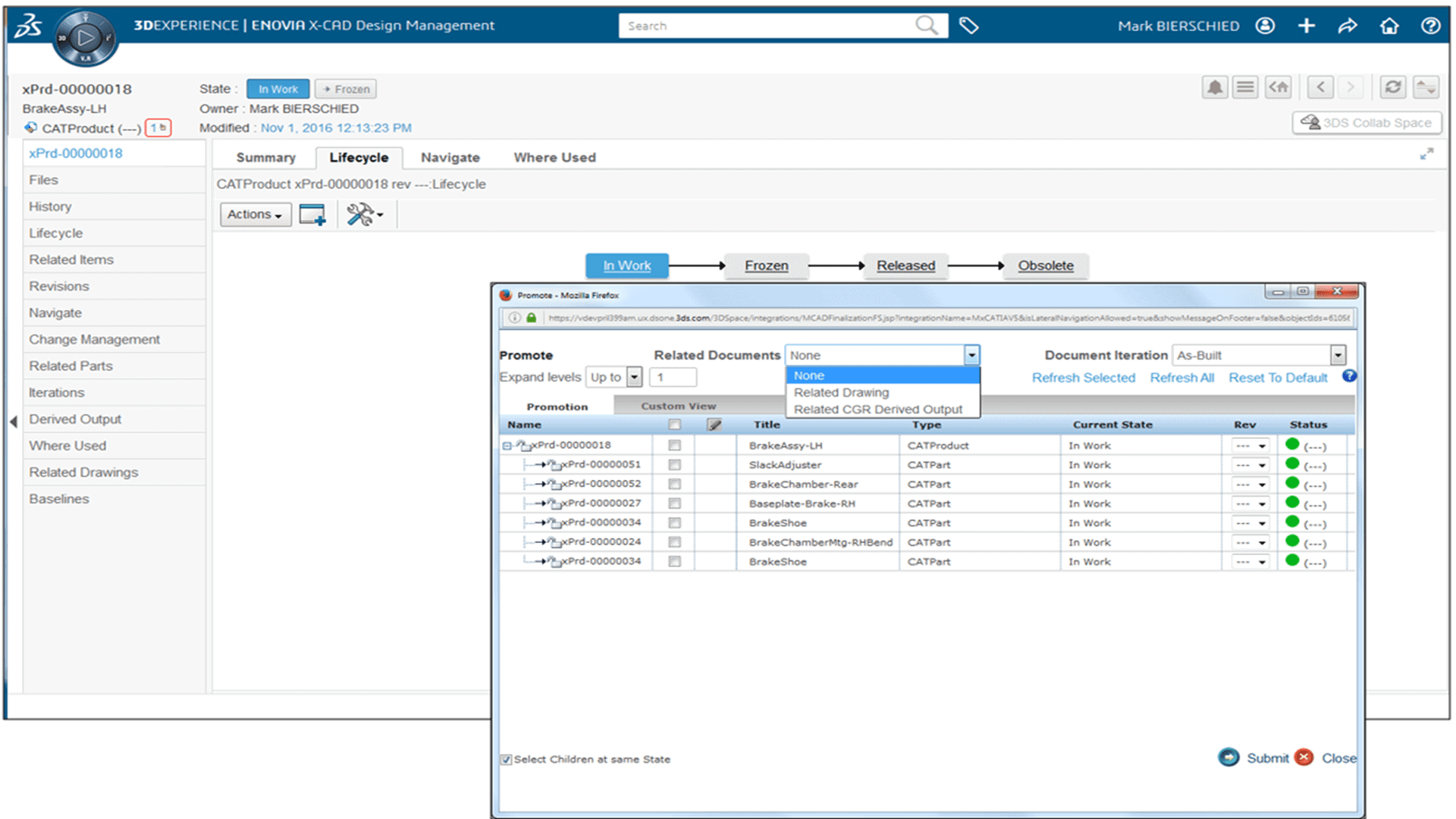Screen dimensions: 1456x819
Task: Click the Reset To Default link
Action: 1278,378
